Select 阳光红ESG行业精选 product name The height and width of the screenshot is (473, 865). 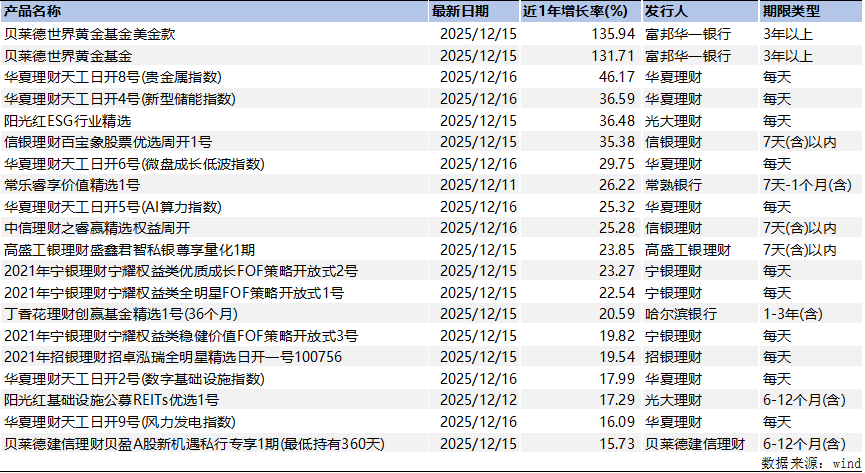point(67,121)
